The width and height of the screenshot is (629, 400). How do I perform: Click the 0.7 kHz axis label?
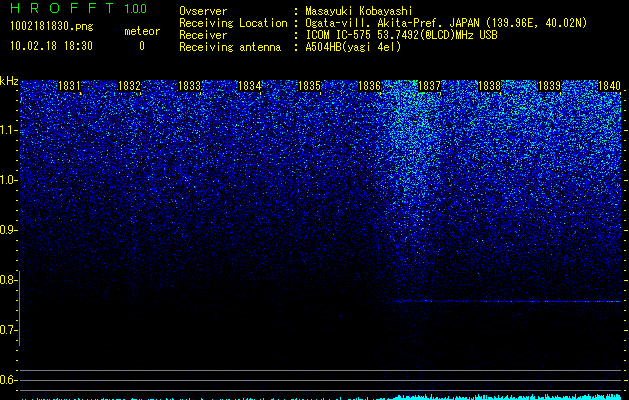(9, 330)
